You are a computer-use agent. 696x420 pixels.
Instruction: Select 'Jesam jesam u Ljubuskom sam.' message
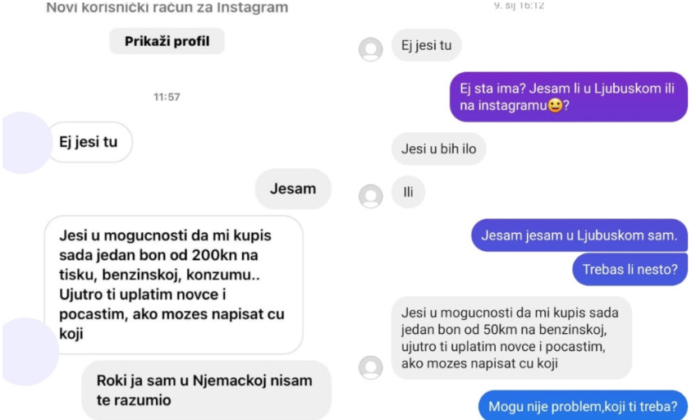pos(579,235)
